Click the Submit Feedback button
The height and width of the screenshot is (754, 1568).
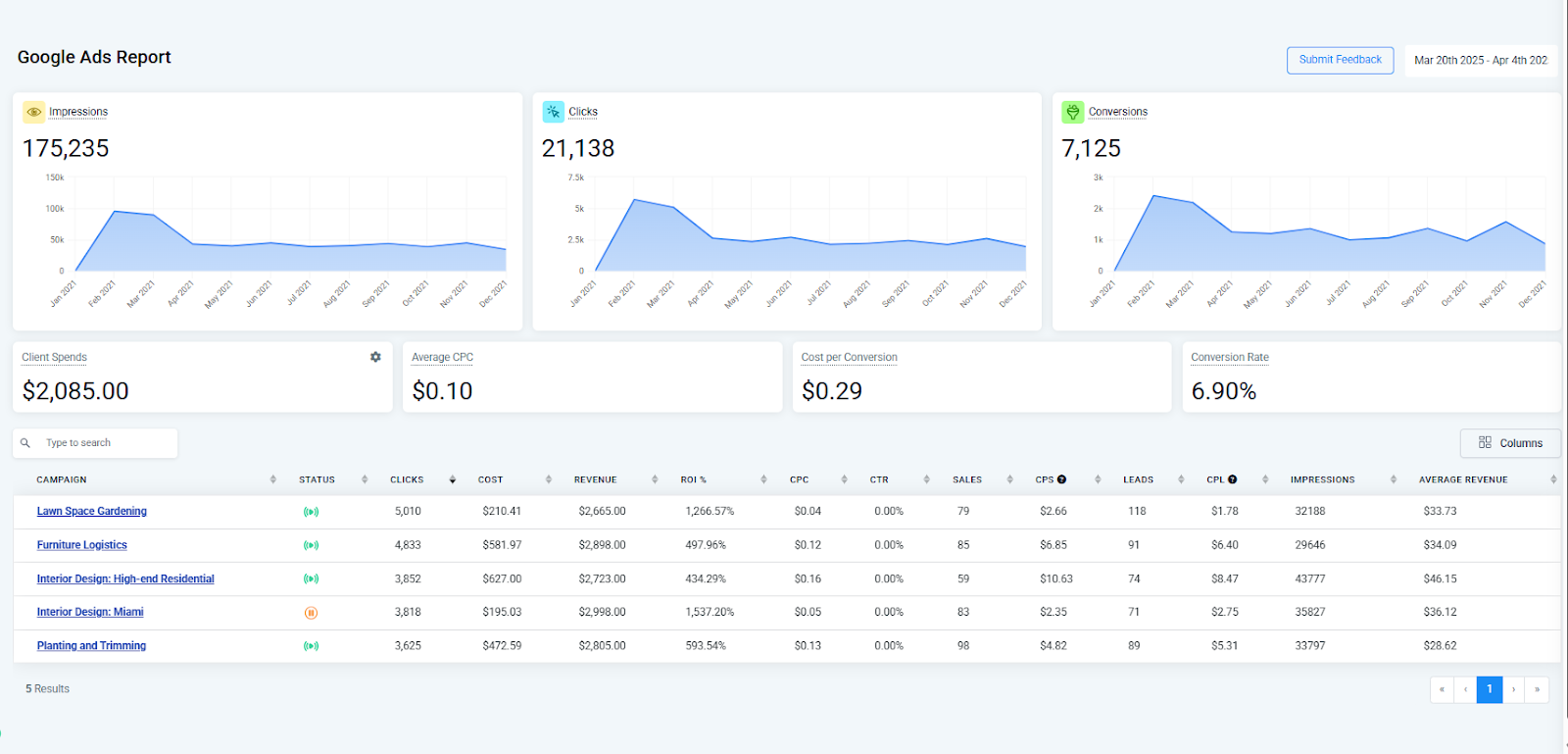[x=1340, y=60]
